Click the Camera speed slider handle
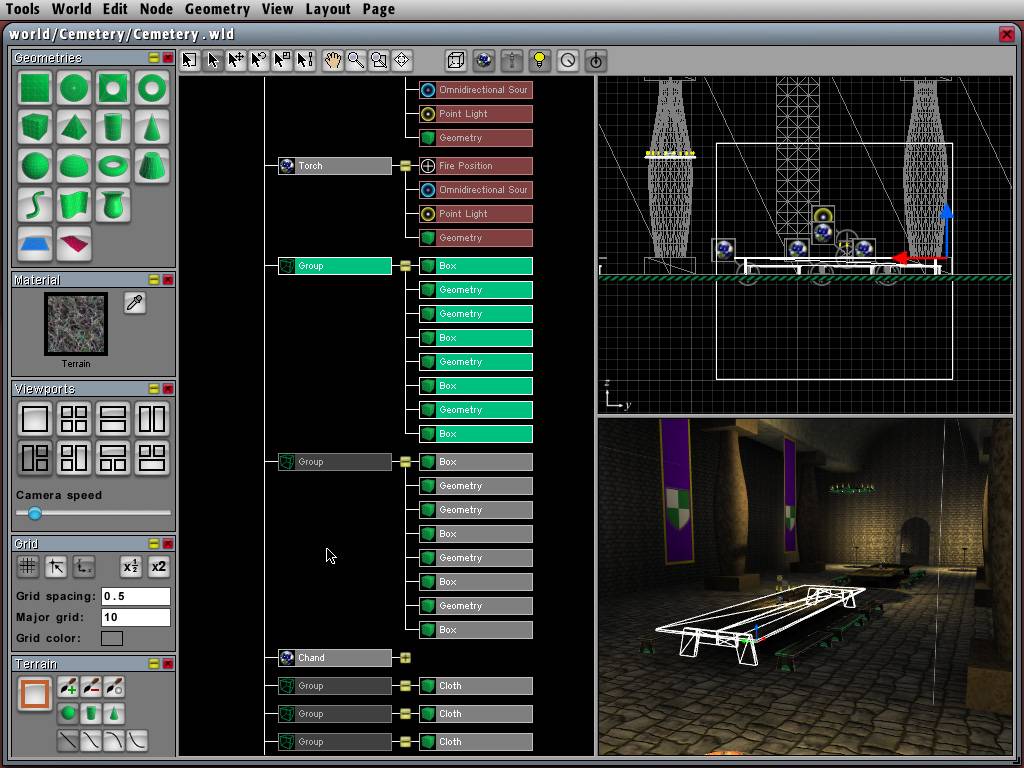The height and width of the screenshot is (768, 1024). [x=35, y=513]
